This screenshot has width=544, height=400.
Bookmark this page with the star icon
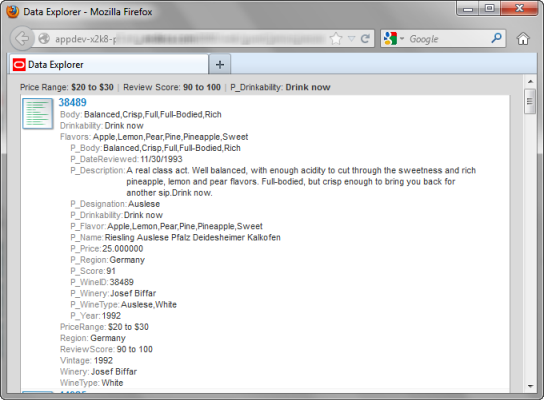pyautogui.click(x=336, y=39)
